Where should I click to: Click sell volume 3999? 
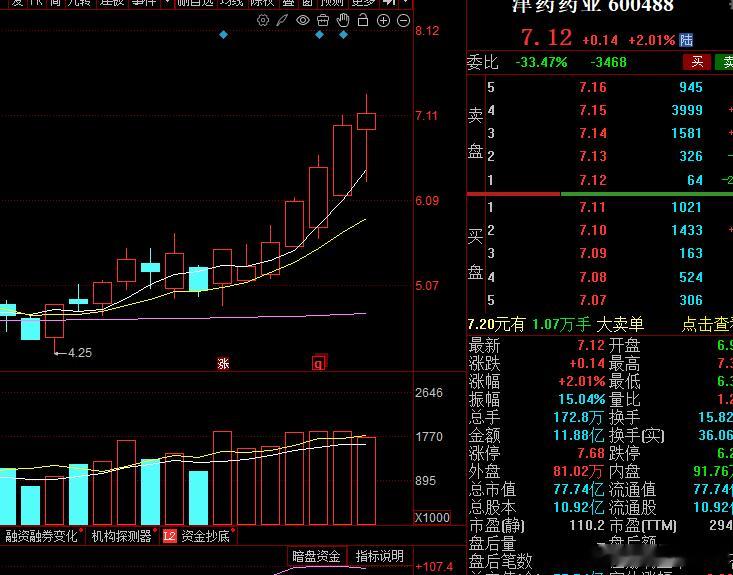pyautogui.click(x=687, y=110)
